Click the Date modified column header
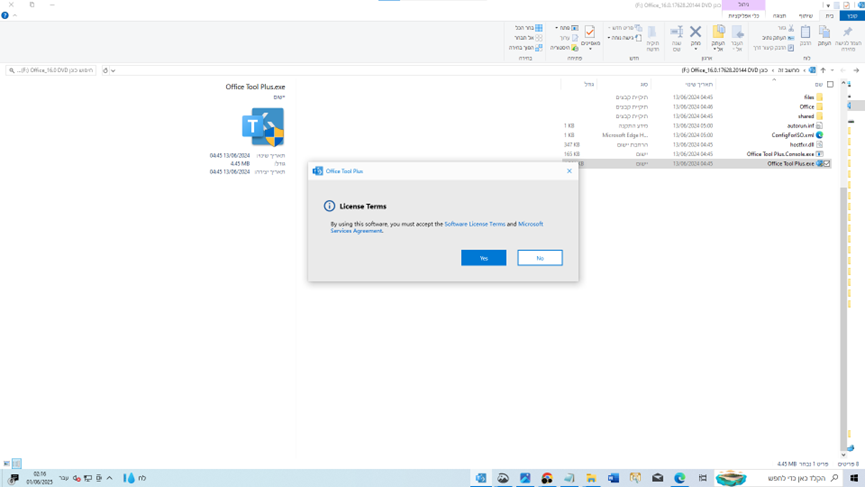The height and width of the screenshot is (487, 865). pyautogui.click(x=698, y=84)
